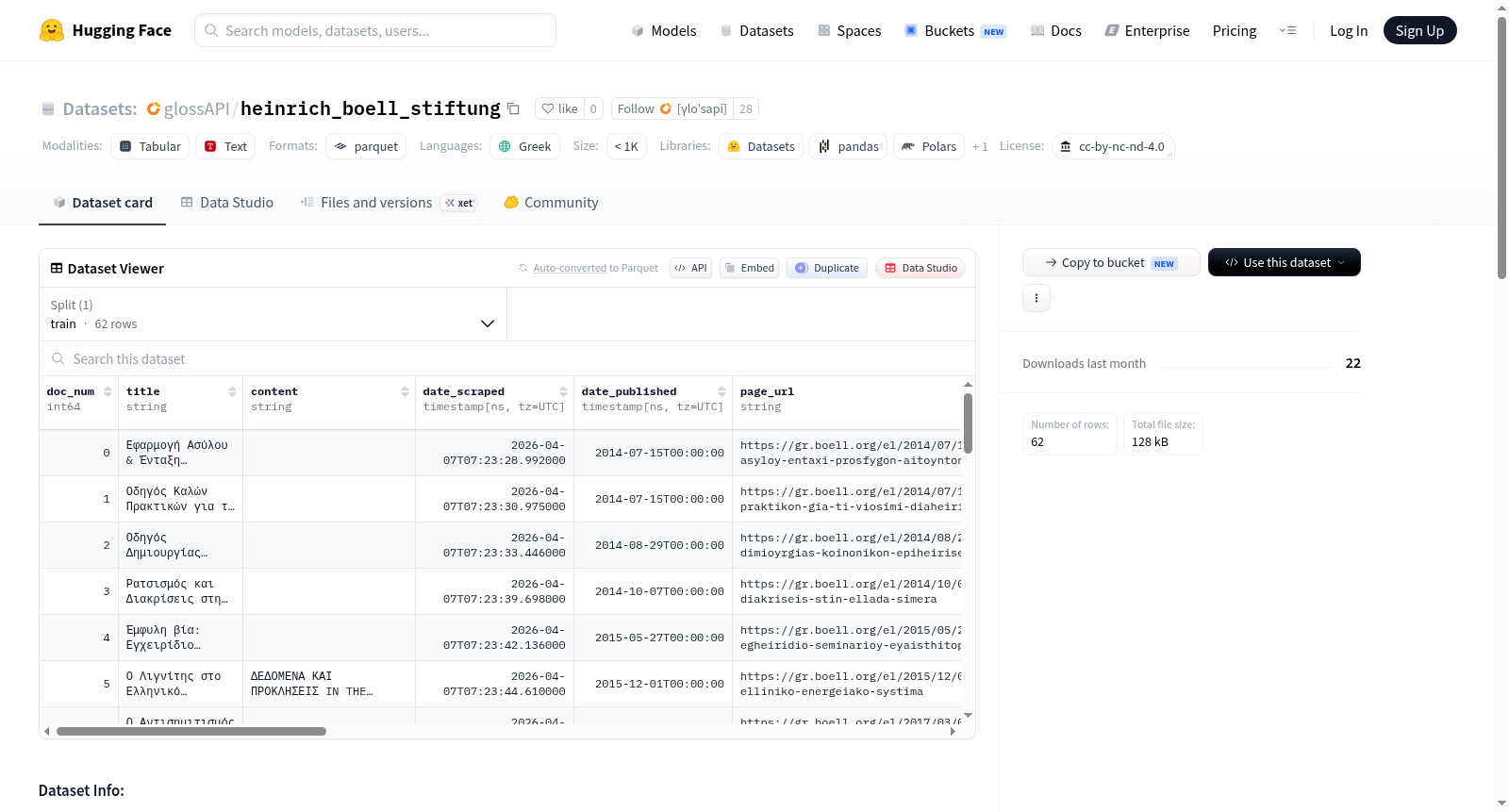Open Models in top navigation
1509x812 pixels.
(x=664, y=30)
